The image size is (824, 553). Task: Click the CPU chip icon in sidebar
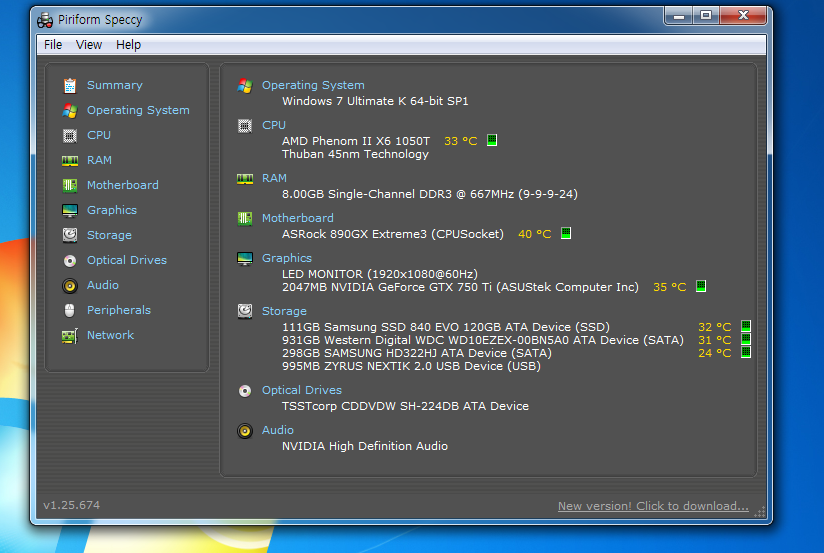tap(70, 136)
